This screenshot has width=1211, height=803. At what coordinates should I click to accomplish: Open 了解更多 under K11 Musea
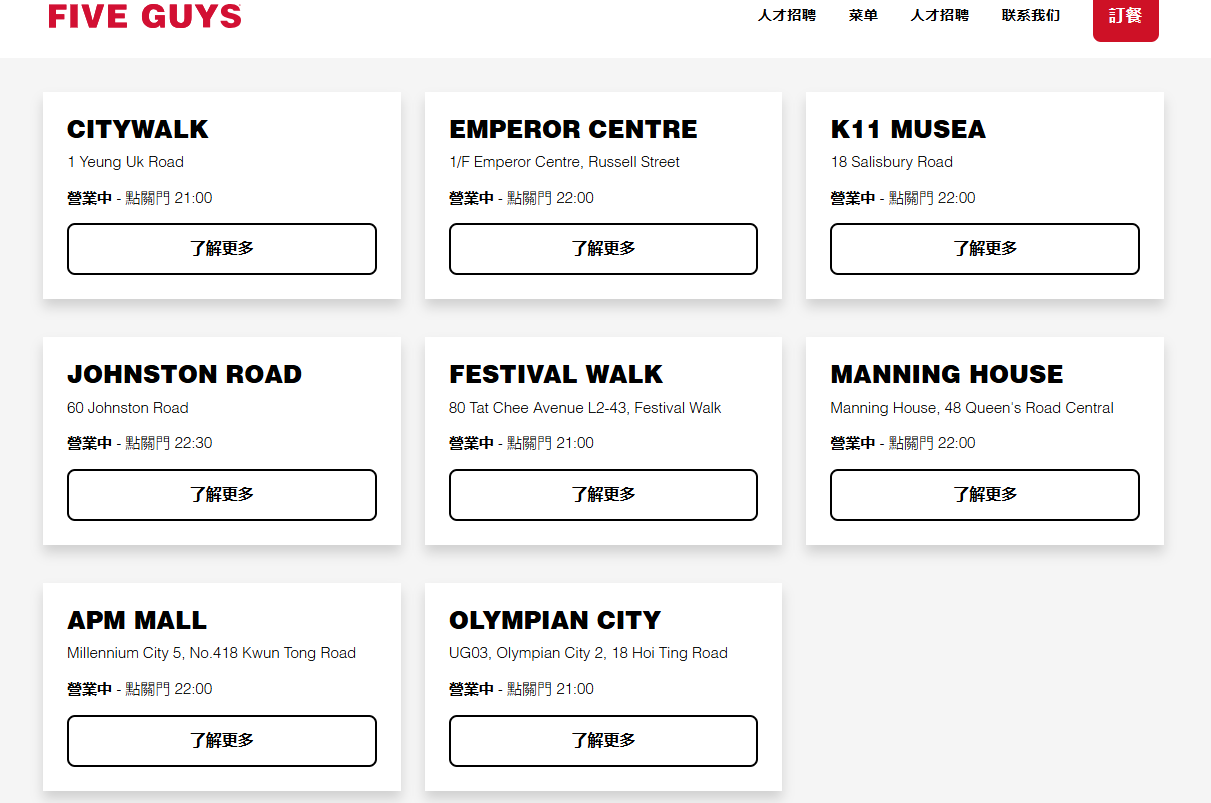point(984,249)
